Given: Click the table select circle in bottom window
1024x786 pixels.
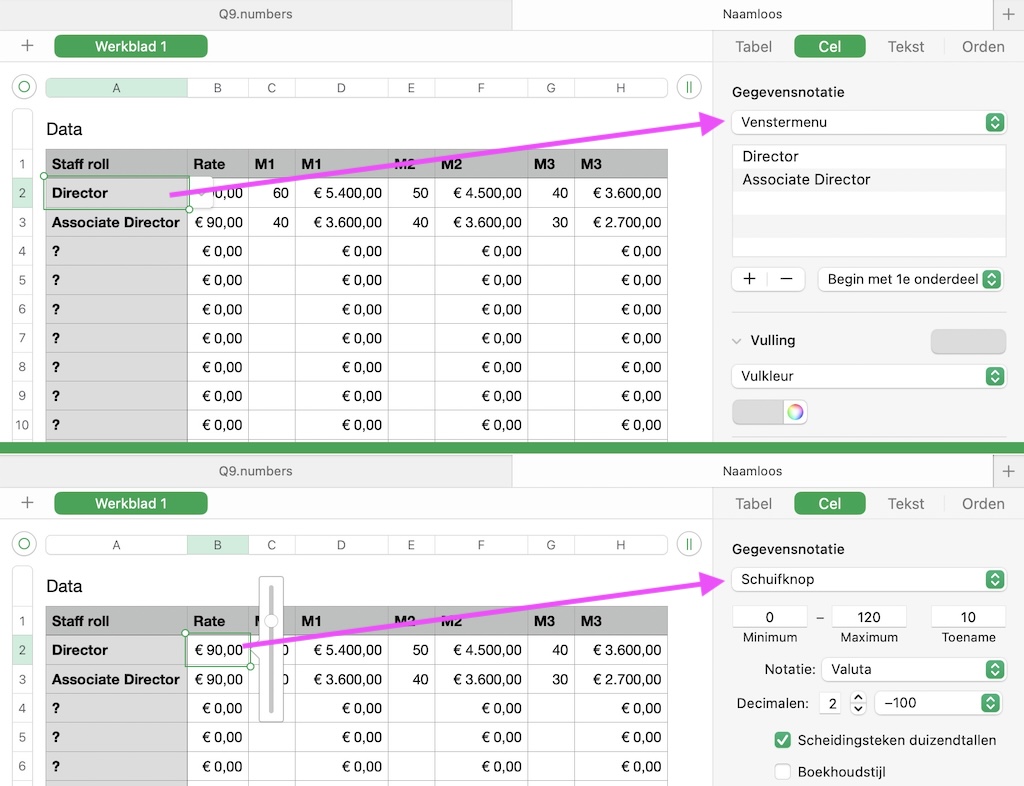Looking at the screenshot, I should pyautogui.click(x=24, y=544).
